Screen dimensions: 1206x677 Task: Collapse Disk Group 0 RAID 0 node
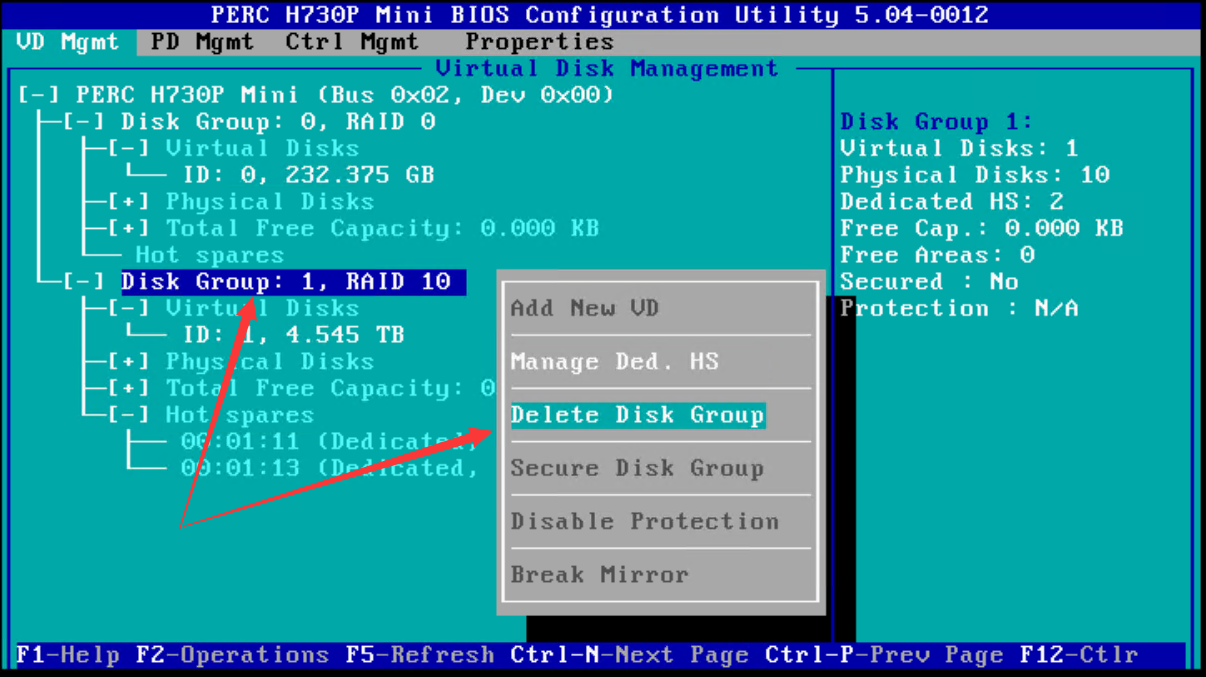click(x=84, y=122)
